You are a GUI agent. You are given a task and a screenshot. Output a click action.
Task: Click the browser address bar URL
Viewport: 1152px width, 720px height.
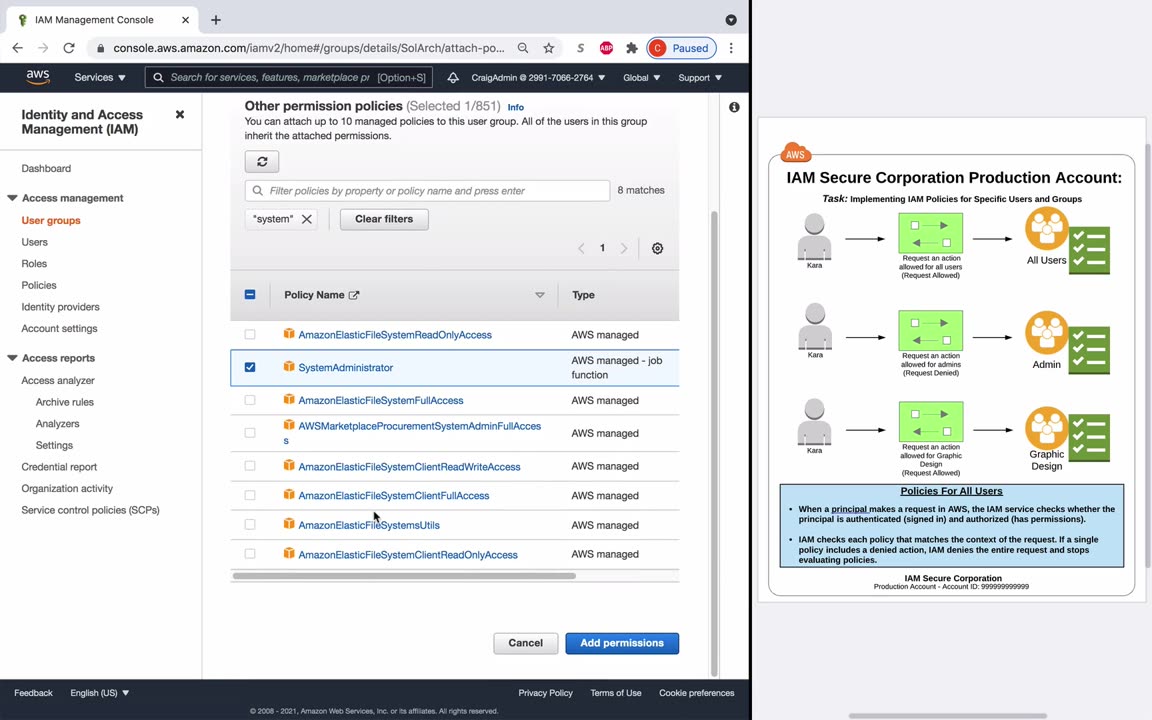coord(309,48)
